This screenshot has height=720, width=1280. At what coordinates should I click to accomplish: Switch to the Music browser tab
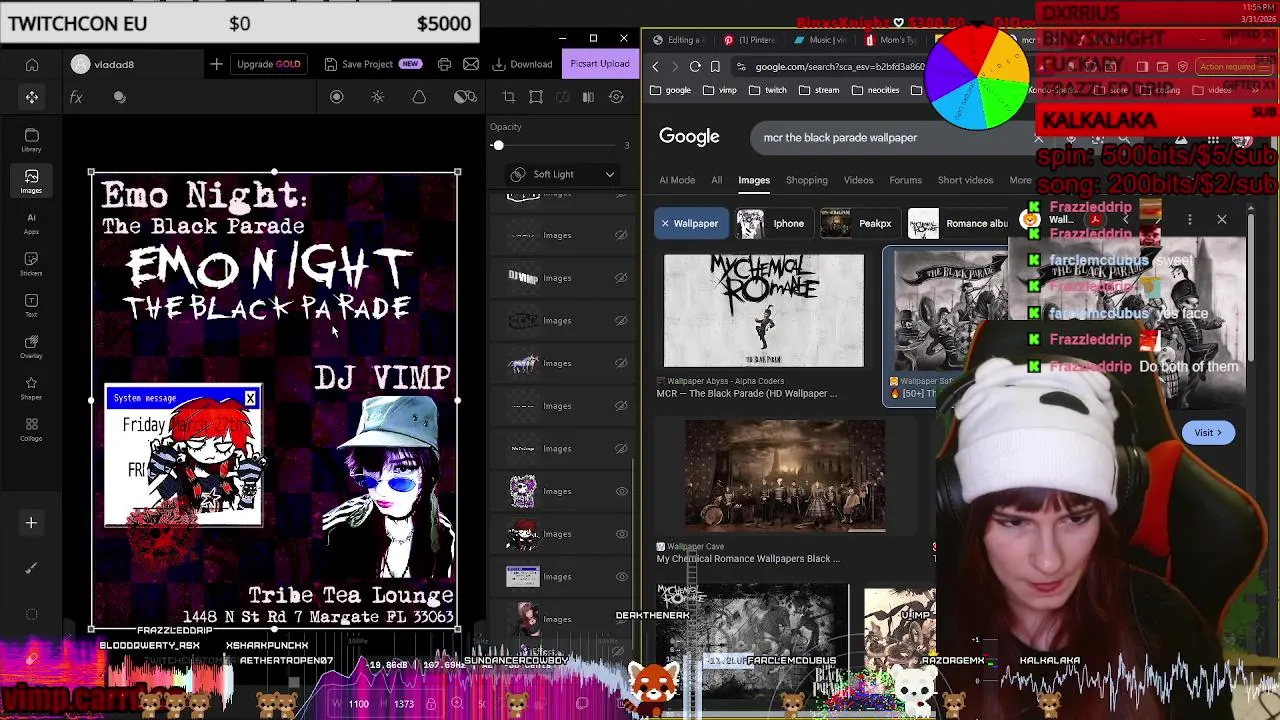(822, 40)
